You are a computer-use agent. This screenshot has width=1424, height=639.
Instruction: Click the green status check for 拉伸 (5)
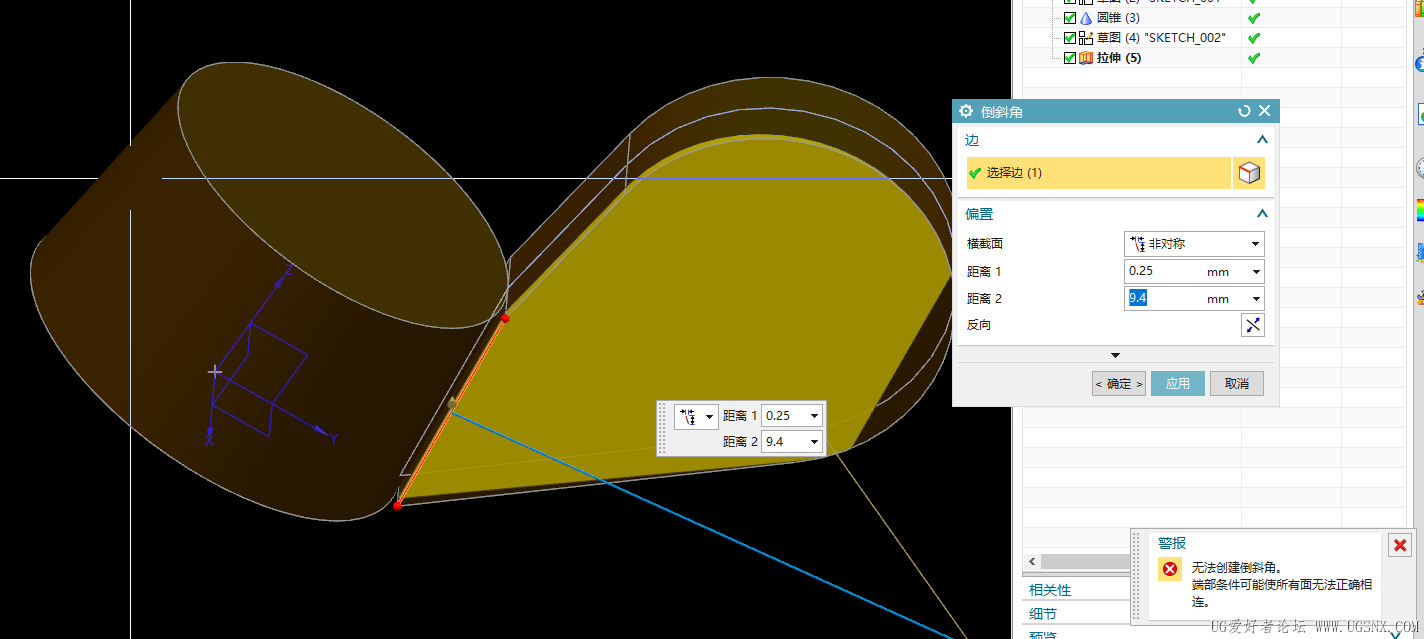1254,58
